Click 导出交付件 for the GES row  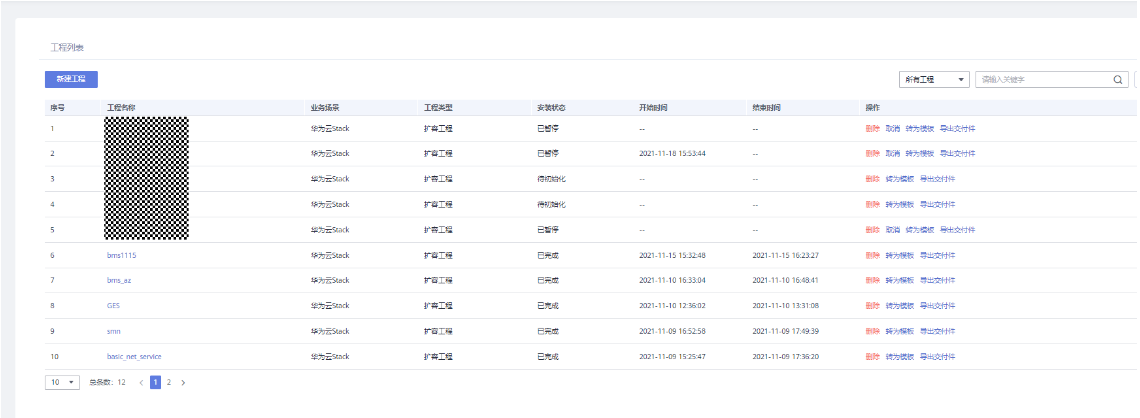click(937, 305)
